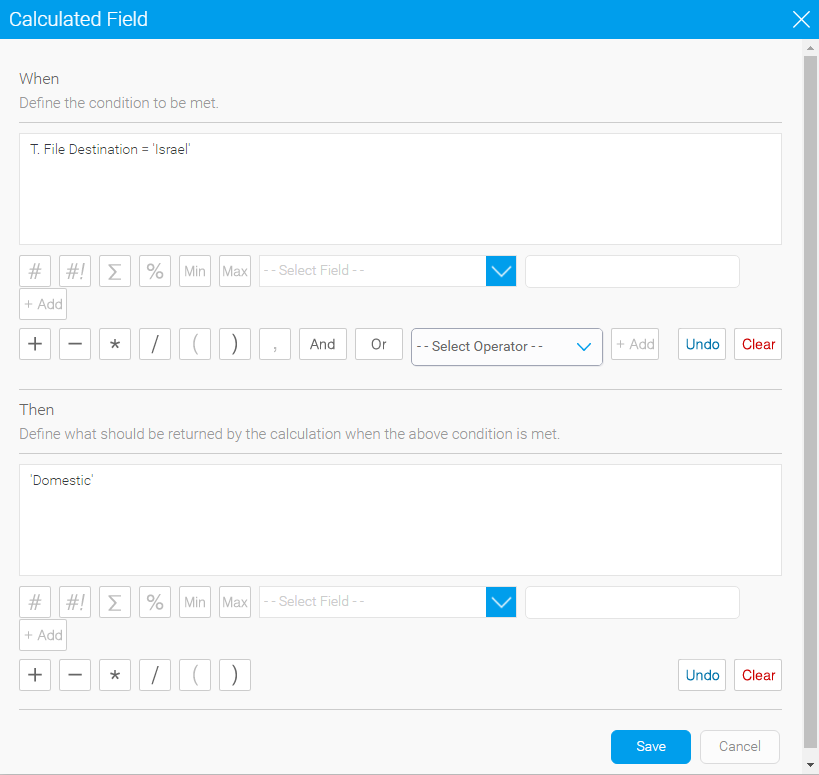The height and width of the screenshot is (775, 819).
Task: Click the # count button in When section
Action: (x=35, y=271)
